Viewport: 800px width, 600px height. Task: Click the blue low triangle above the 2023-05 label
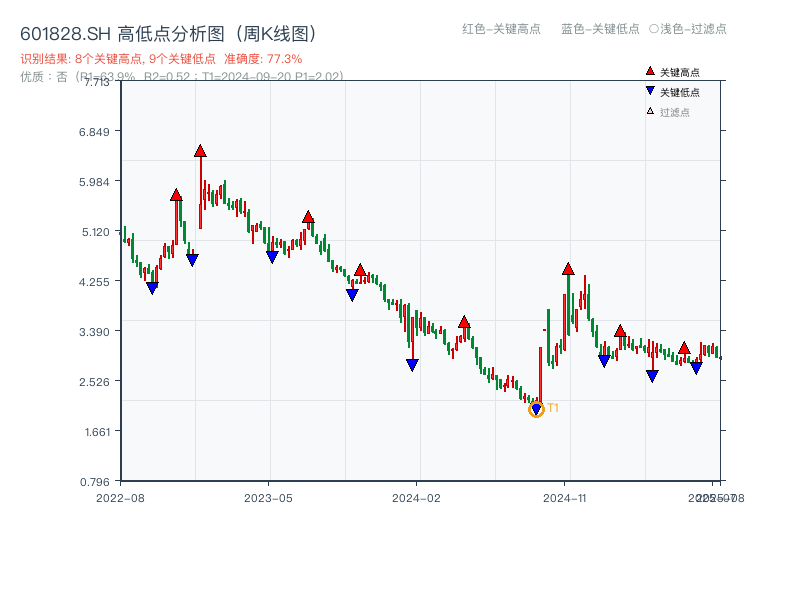[272, 257]
